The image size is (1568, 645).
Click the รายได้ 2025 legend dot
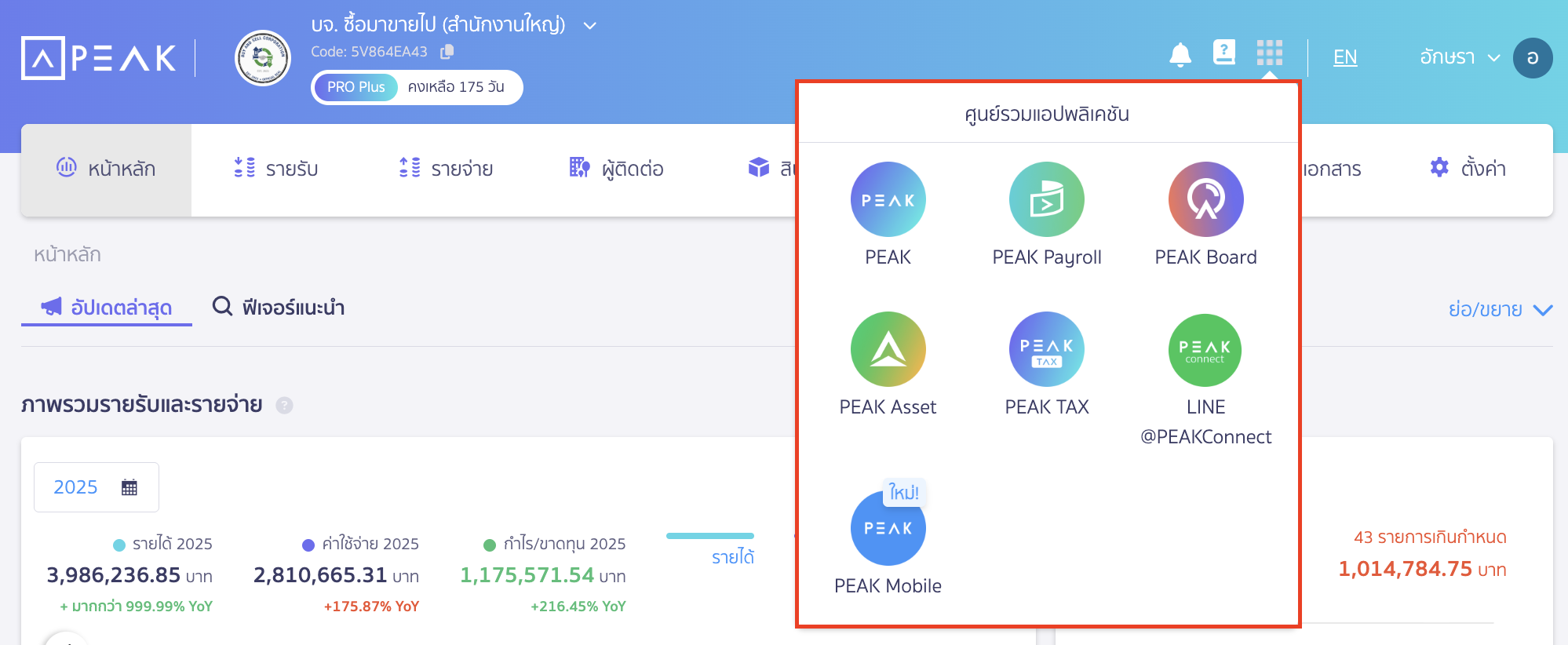[119, 545]
